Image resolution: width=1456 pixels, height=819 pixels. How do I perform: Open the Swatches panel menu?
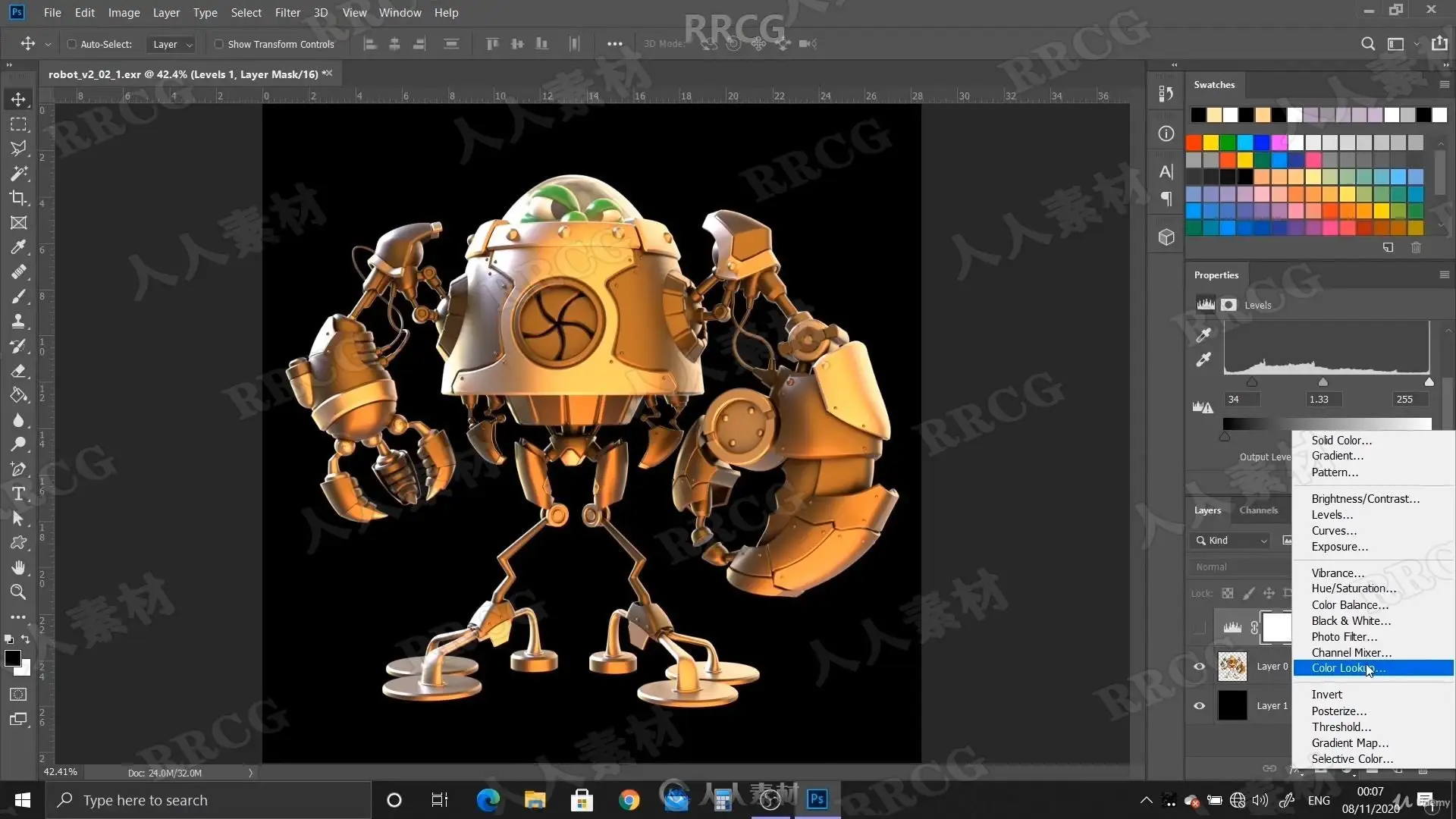1444,85
